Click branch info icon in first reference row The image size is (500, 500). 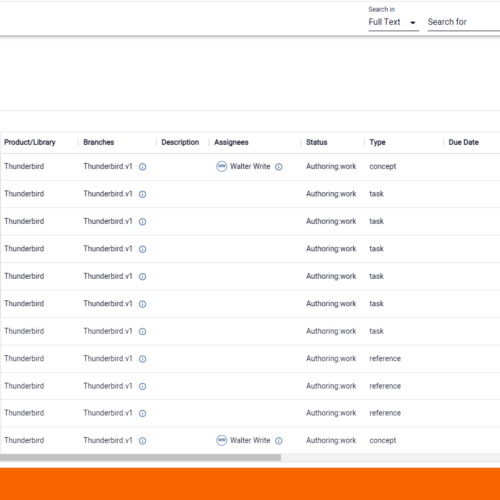click(142, 359)
